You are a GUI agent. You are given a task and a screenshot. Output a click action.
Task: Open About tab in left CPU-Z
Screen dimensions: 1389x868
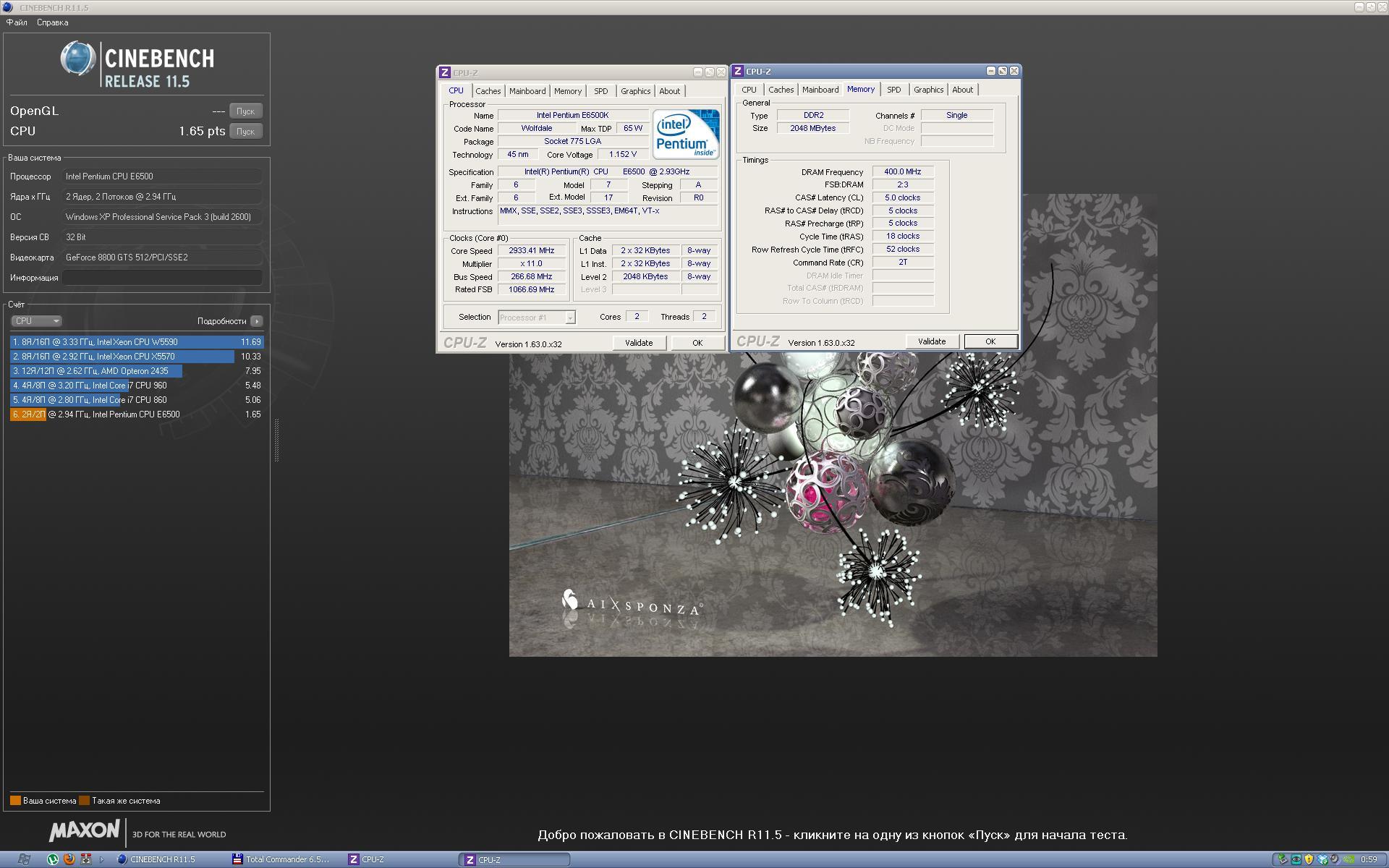click(x=670, y=91)
